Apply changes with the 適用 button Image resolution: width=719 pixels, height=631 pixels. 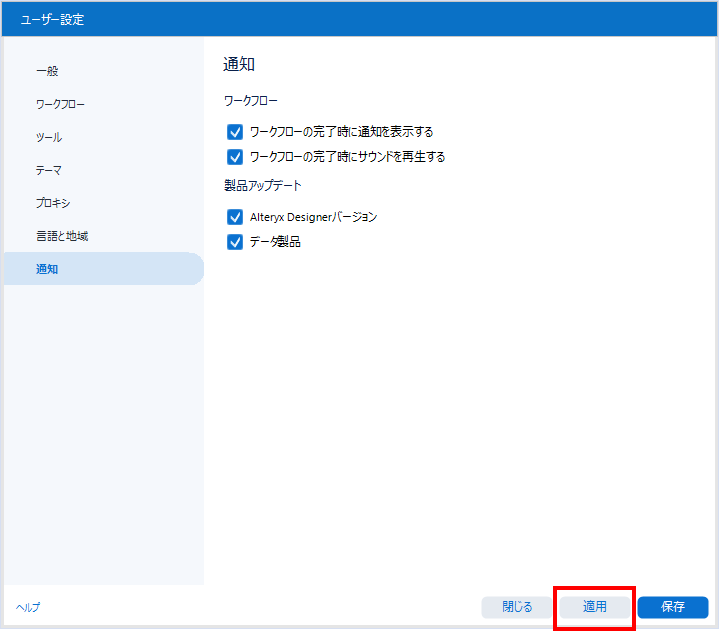[595, 607]
